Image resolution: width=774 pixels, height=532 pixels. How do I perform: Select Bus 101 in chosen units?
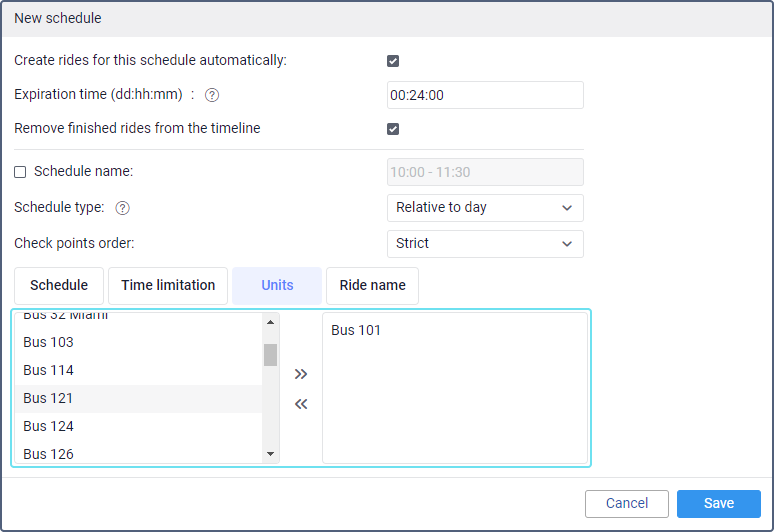click(x=356, y=330)
